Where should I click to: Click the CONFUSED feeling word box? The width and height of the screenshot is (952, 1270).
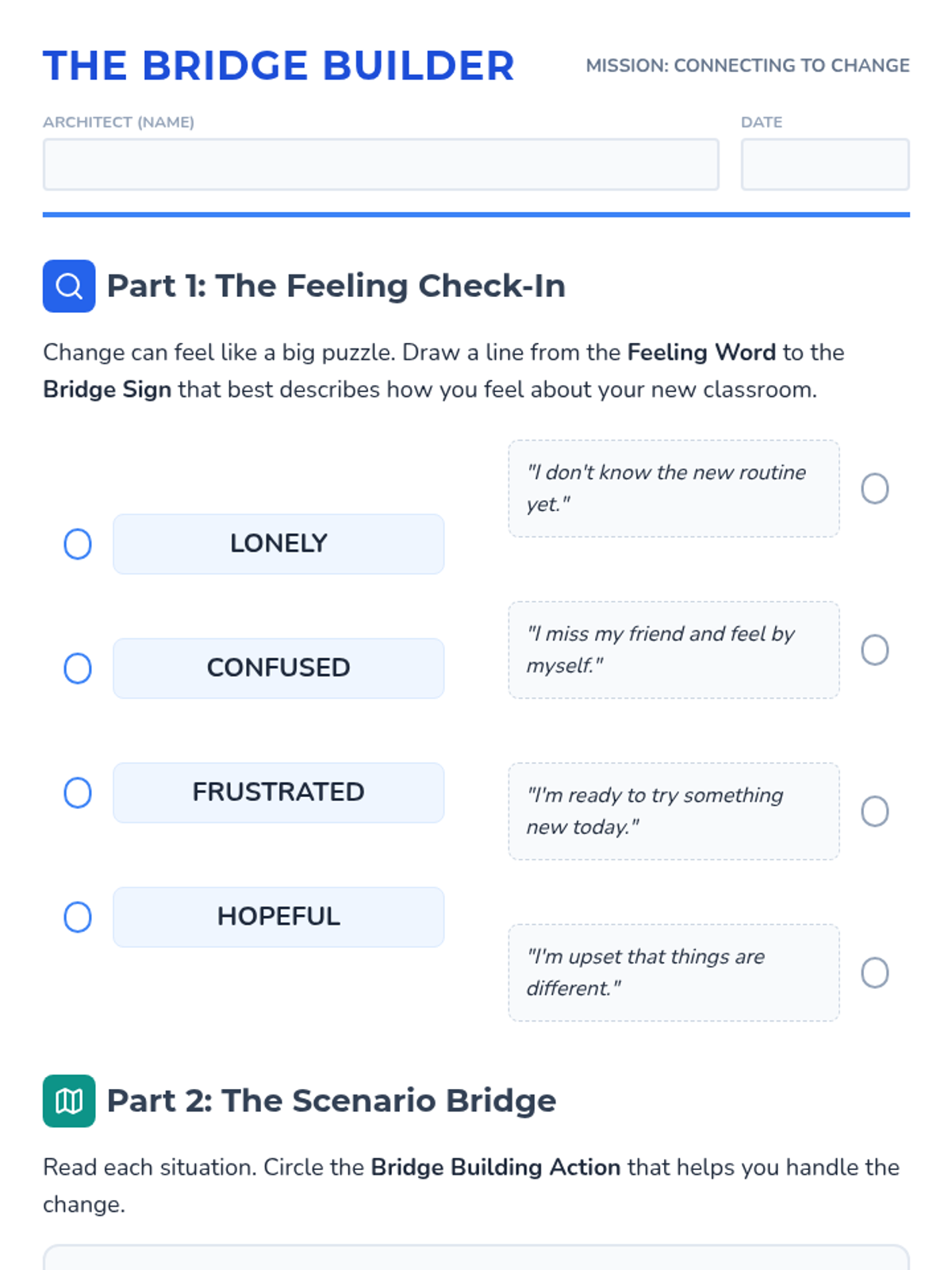(x=278, y=668)
